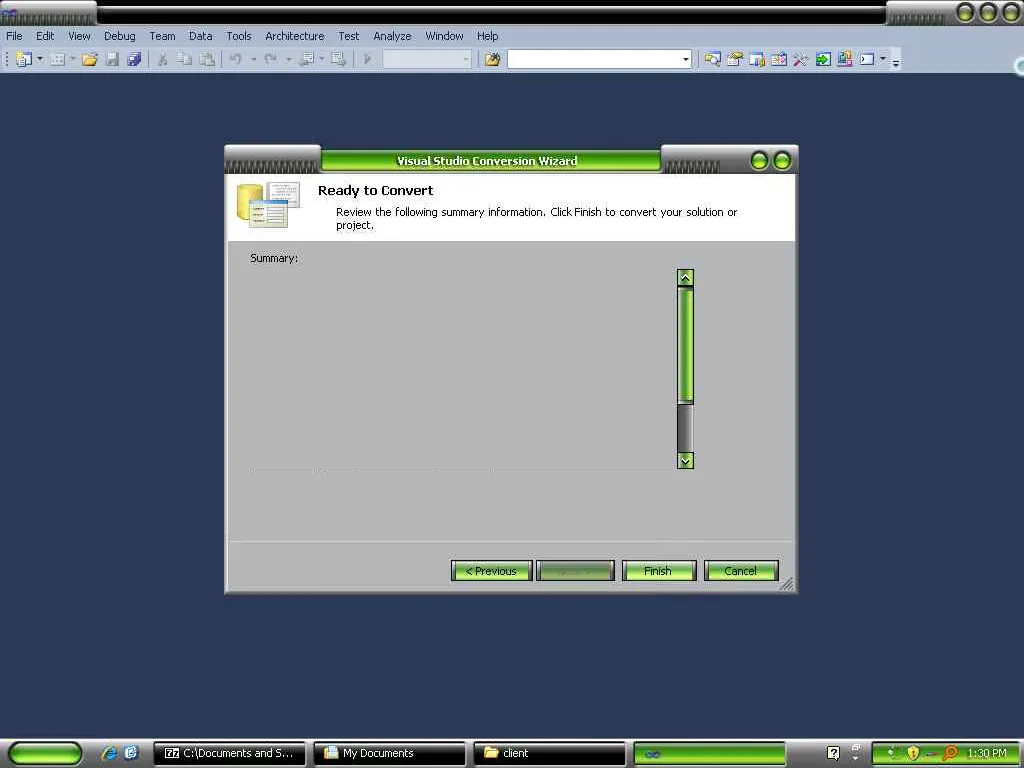Cancel the Conversion Wizard
Screen dimensions: 1024x768
(x=741, y=571)
